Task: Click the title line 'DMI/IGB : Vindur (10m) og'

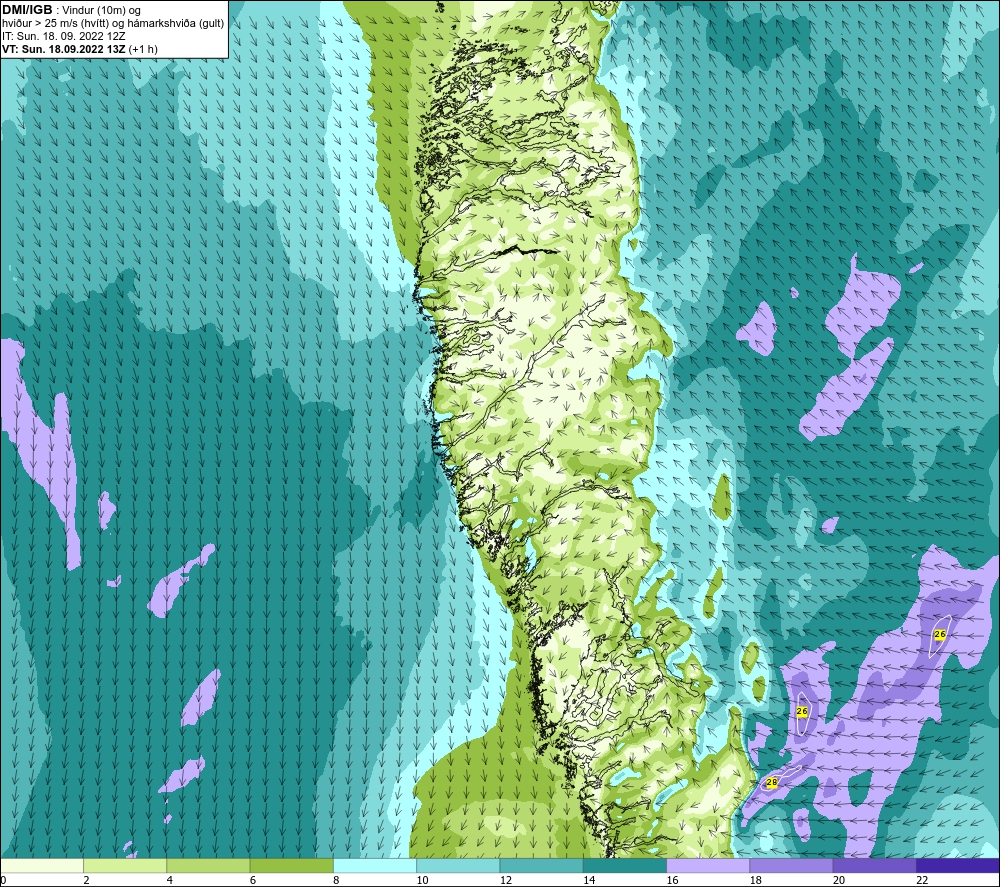Action: pyautogui.click(x=71, y=10)
